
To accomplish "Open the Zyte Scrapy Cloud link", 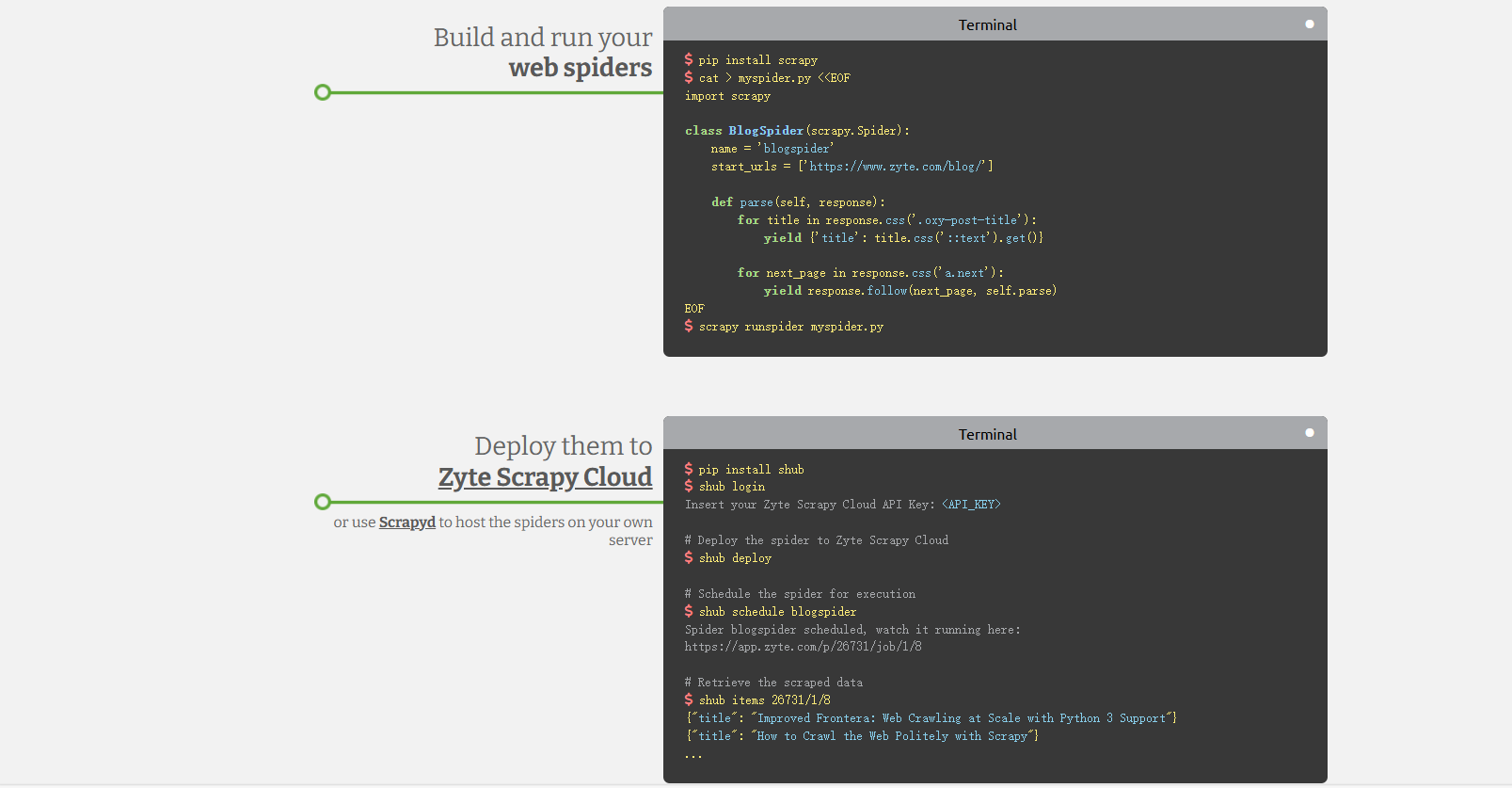I will (545, 477).
